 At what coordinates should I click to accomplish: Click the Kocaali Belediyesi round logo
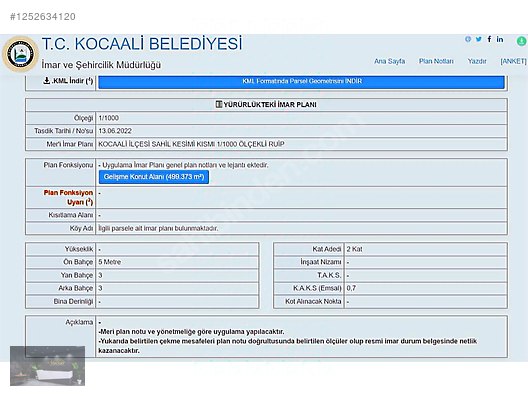click(21, 54)
